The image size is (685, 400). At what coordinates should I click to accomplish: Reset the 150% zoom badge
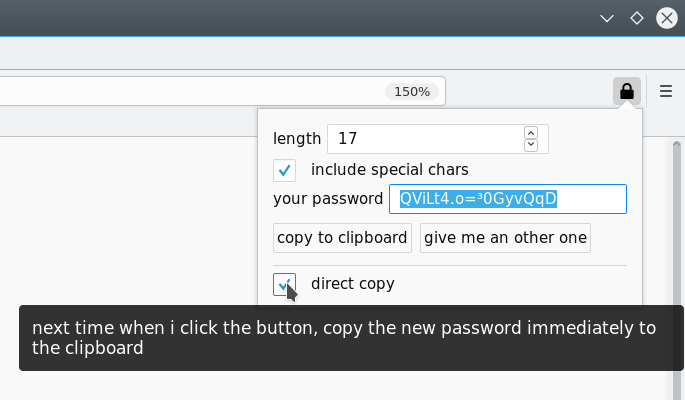[412, 92]
